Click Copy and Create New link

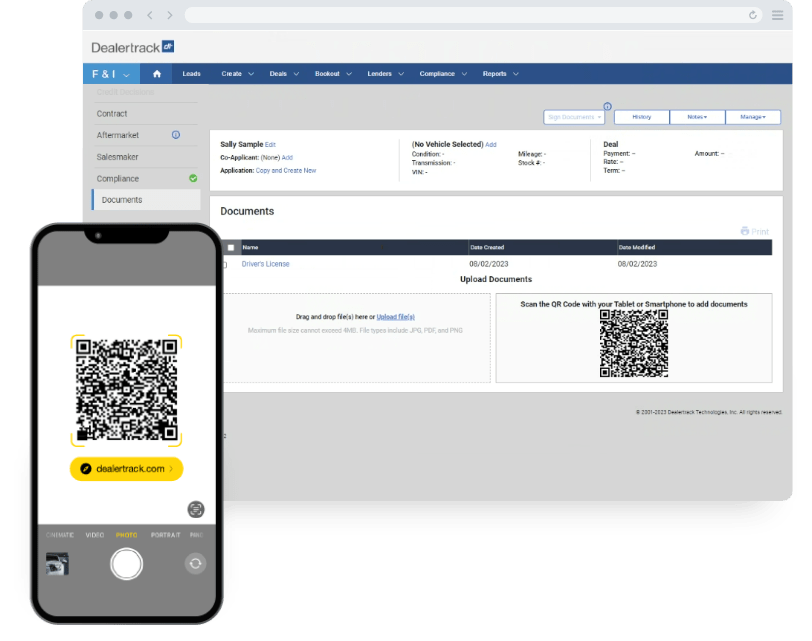click(286, 170)
